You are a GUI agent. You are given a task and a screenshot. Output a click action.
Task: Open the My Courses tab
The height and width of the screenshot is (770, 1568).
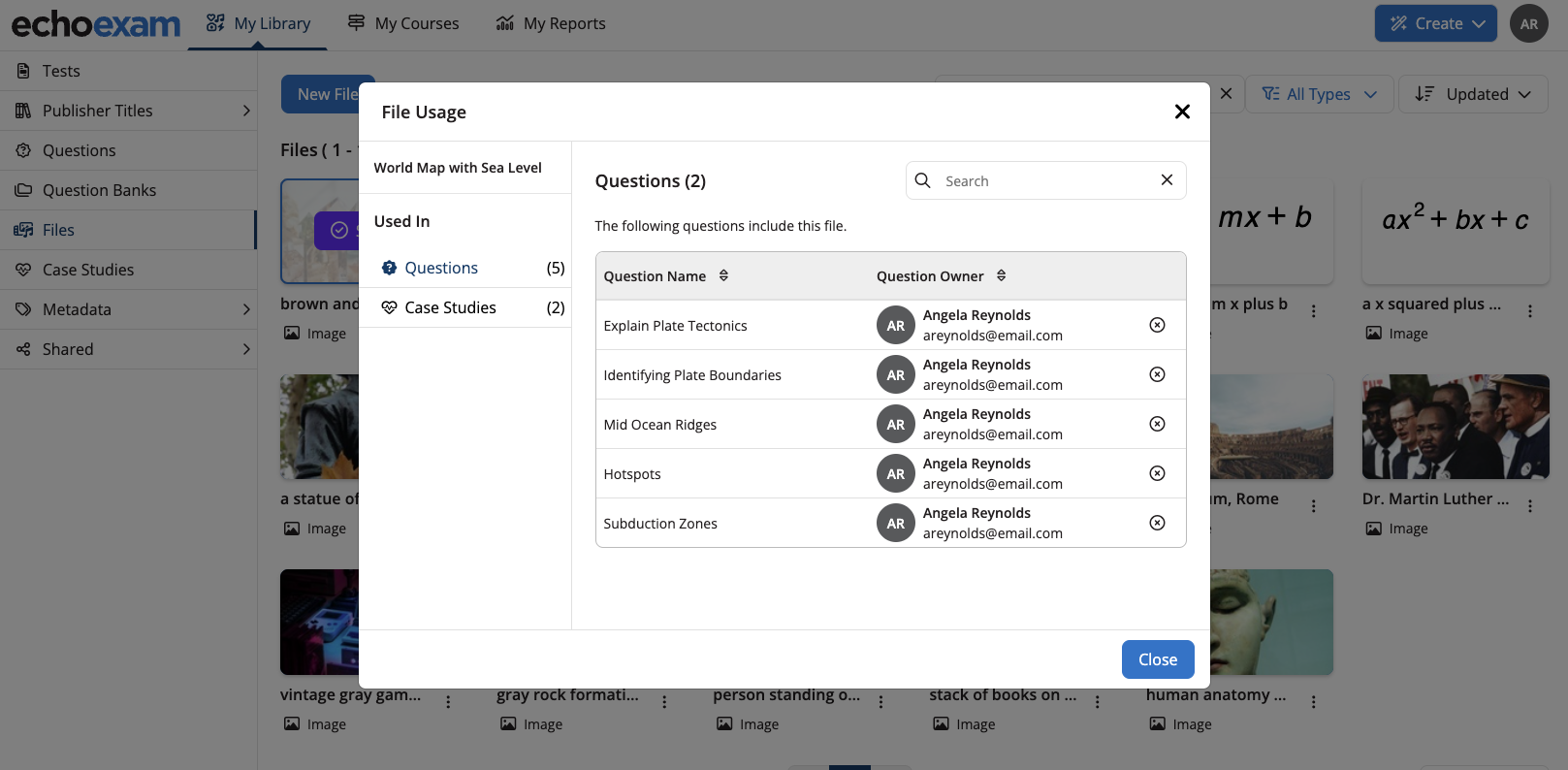pyautogui.click(x=403, y=23)
